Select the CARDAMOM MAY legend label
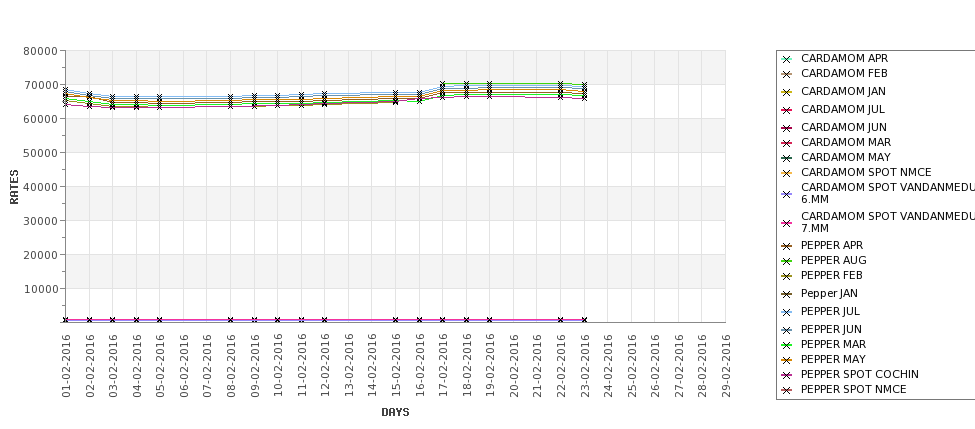Viewport: 975px width, 429px height. (x=846, y=157)
